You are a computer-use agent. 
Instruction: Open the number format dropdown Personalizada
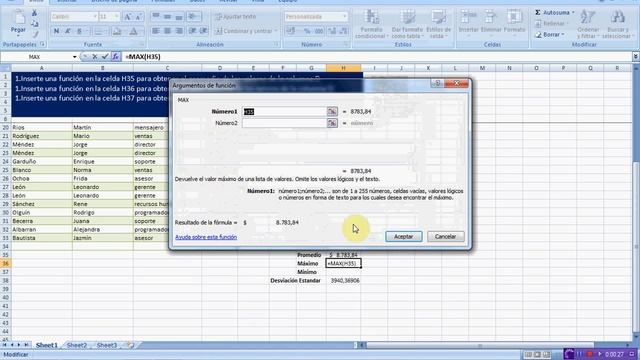345,17
